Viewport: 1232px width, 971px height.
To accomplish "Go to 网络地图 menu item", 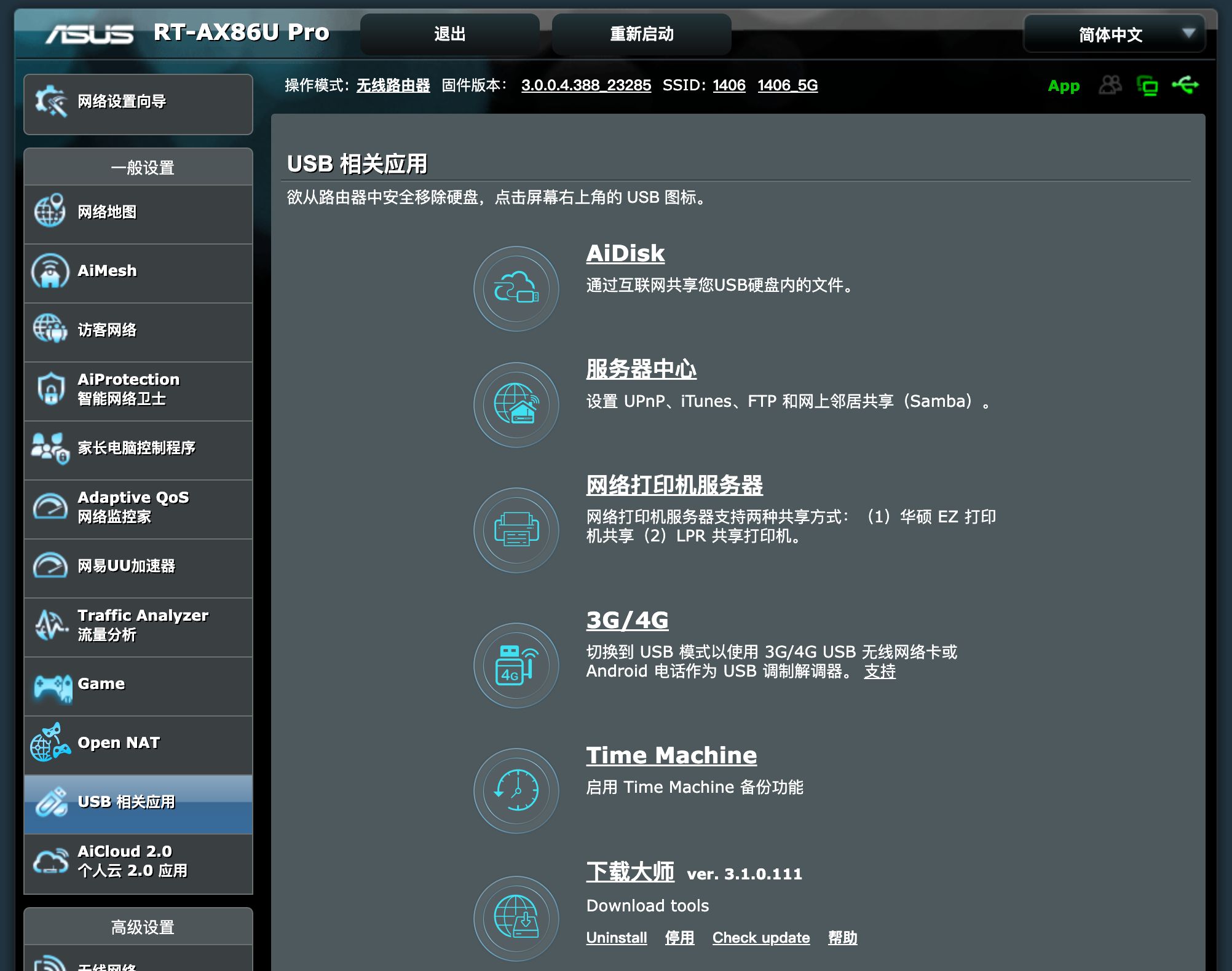I will (x=138, y=214).
